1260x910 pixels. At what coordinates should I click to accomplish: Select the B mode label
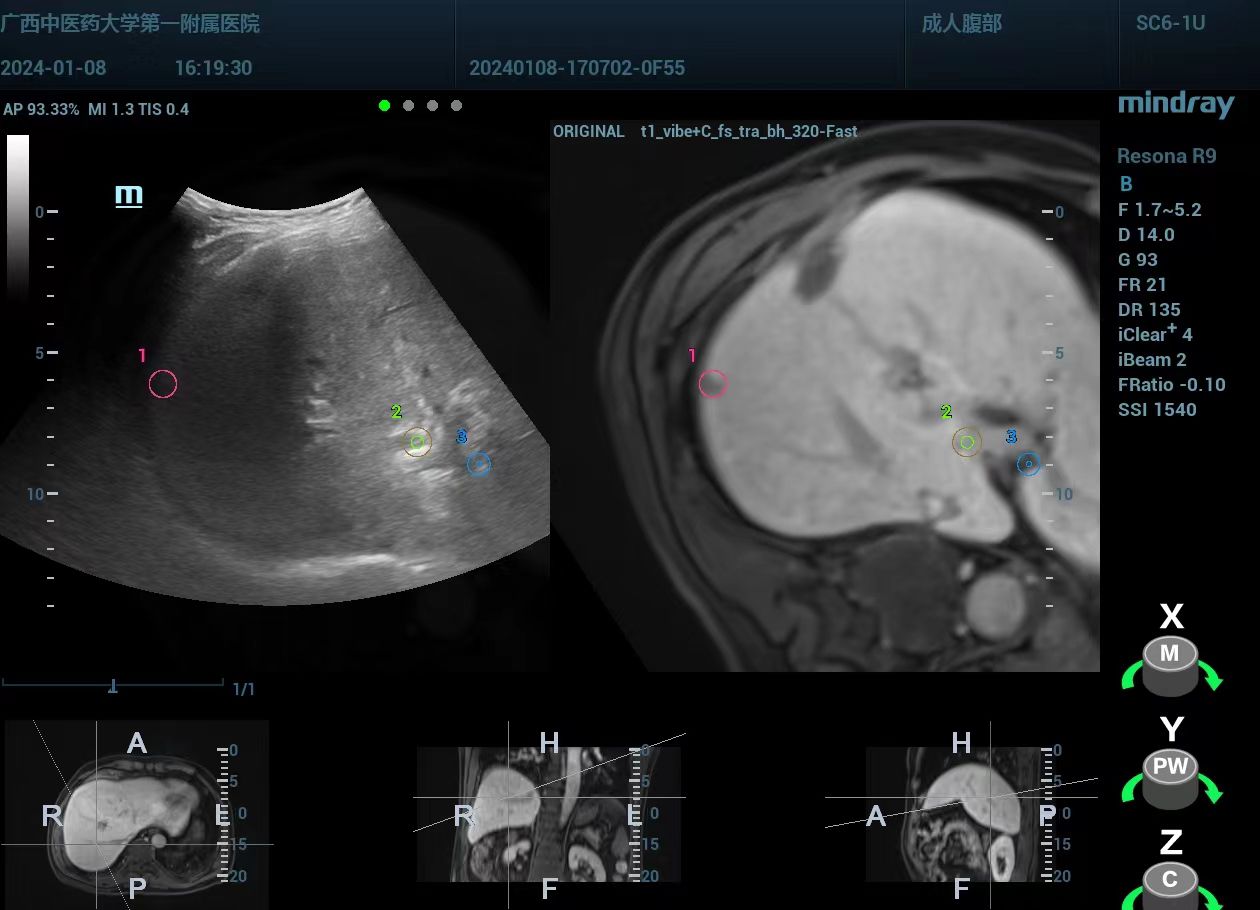click(x=1126, y=184)
